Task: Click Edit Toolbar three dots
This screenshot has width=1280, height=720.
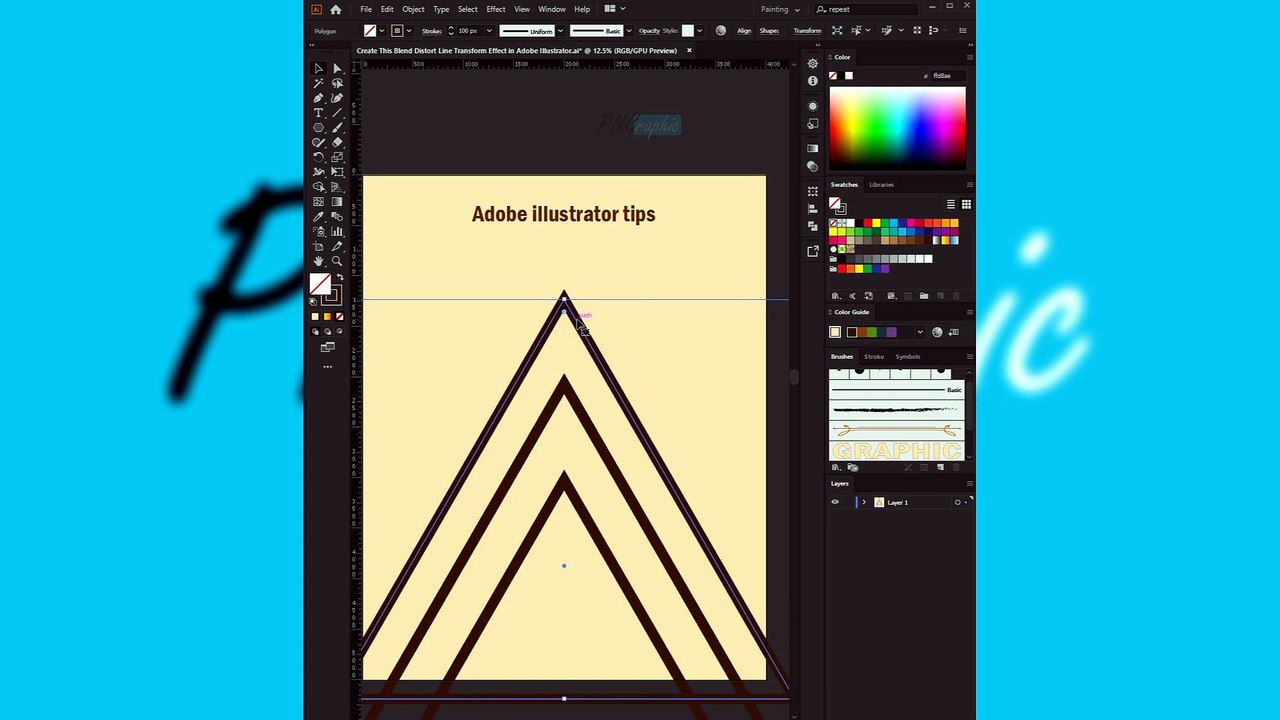Action: (x=327, y=367)
